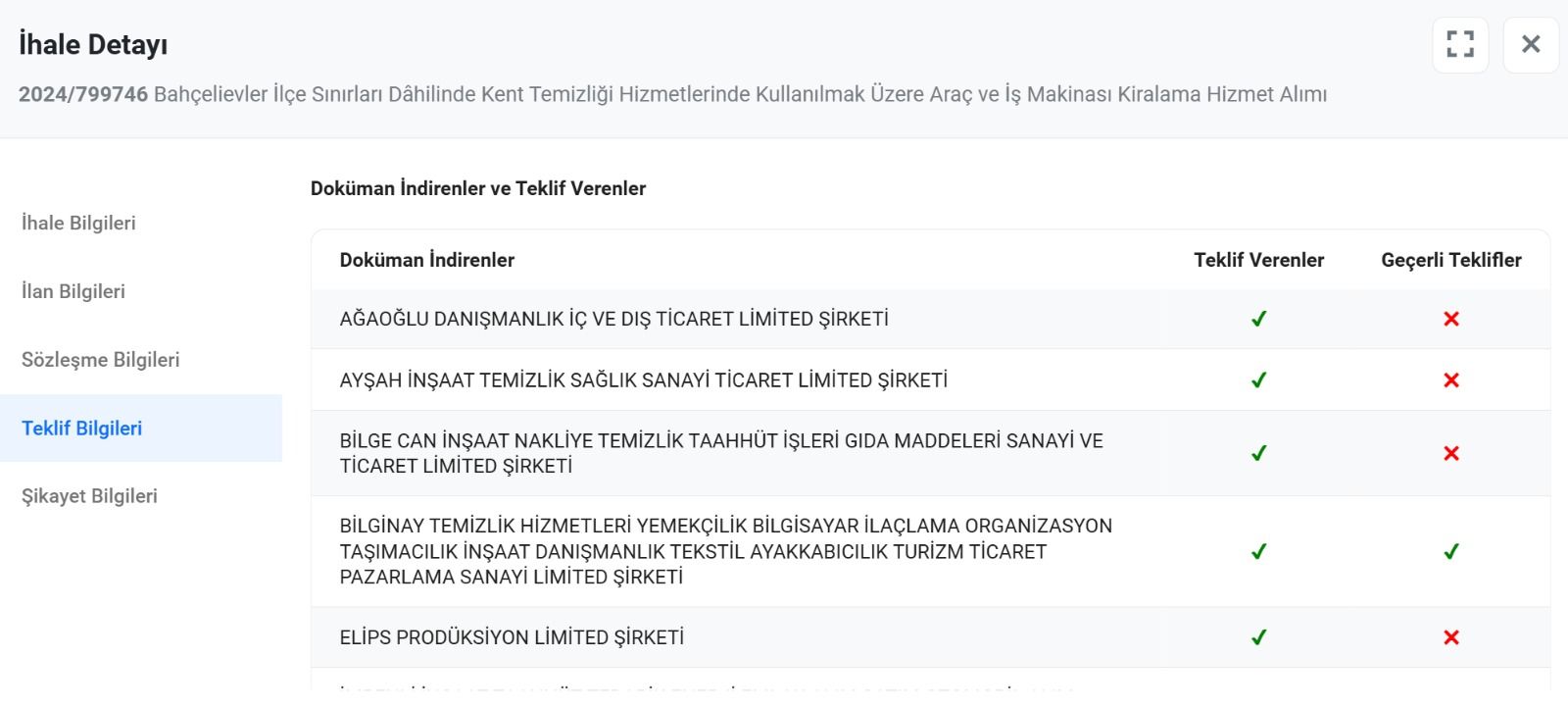The height and width of the screenshot is (708, 1568).
Task: Click the fullscreen expand icon
Action: [x=1459, y=44]
